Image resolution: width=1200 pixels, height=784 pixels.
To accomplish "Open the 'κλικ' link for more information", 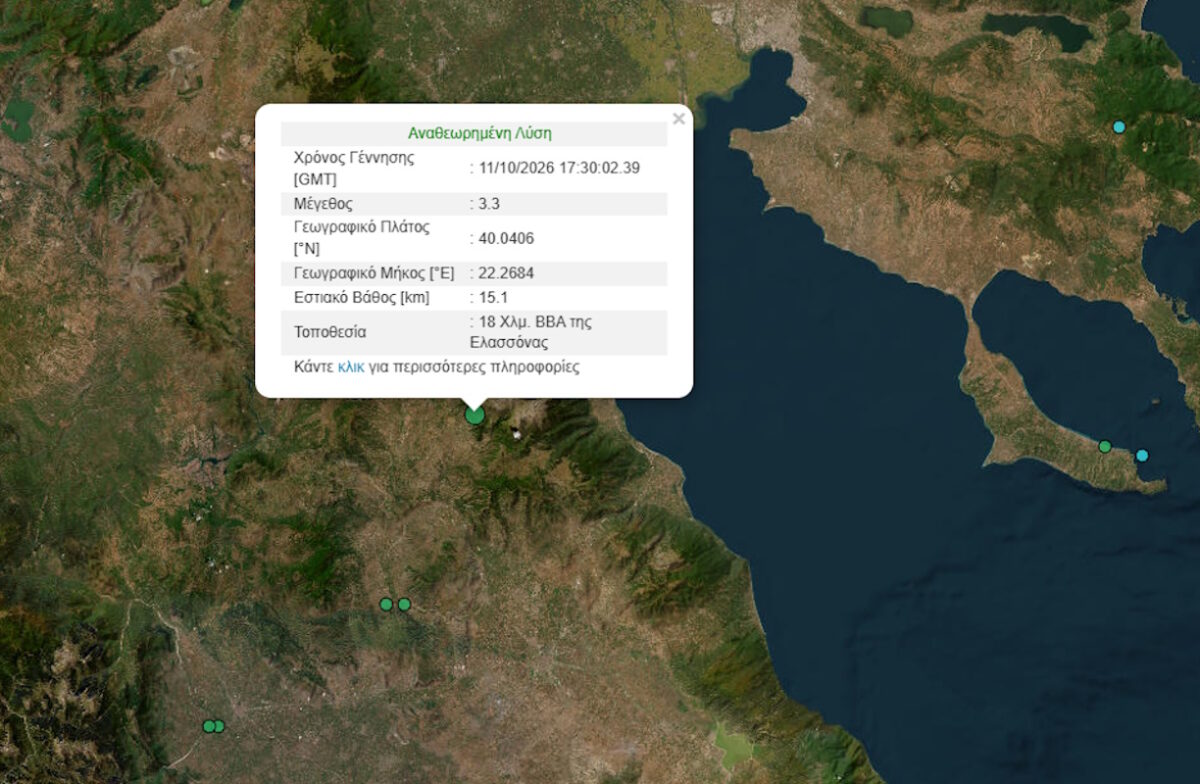I will point(351,367).
